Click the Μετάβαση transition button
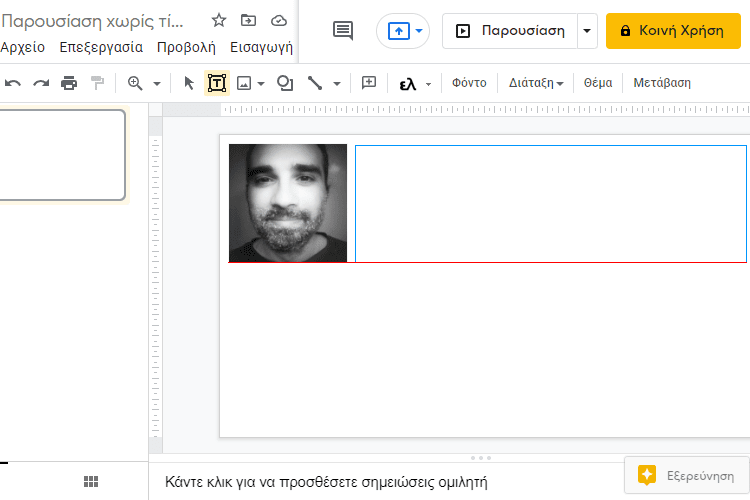This screenshot has height=500, width=750. tap(662, 83)
